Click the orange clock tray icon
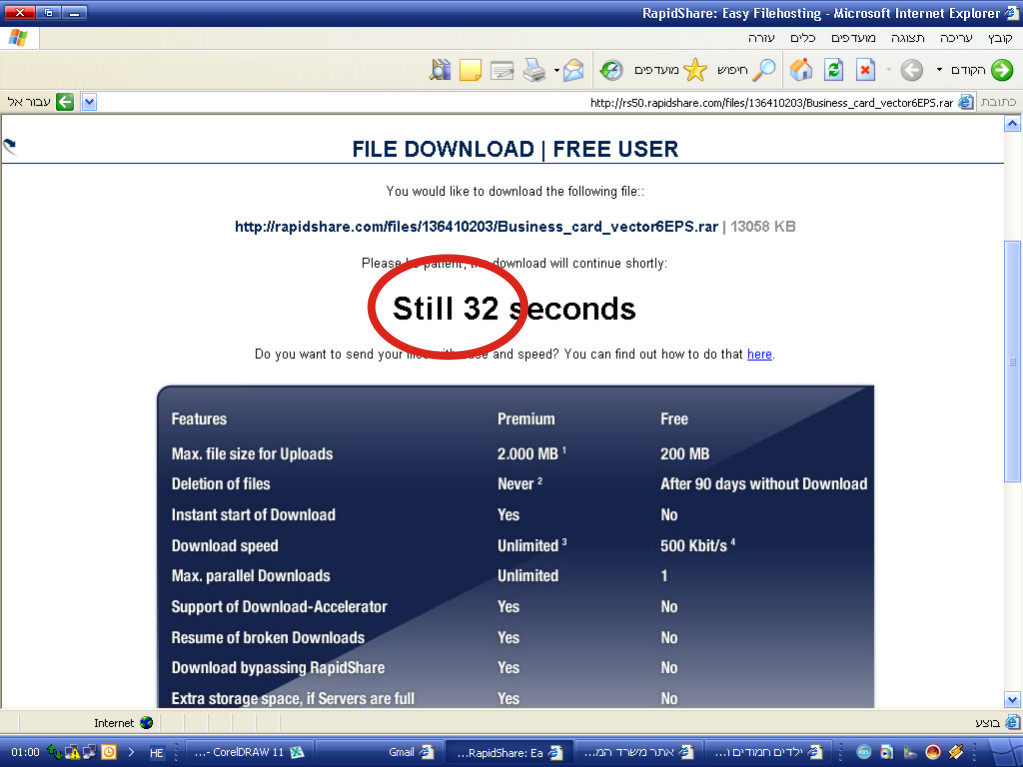 [109, 752]
